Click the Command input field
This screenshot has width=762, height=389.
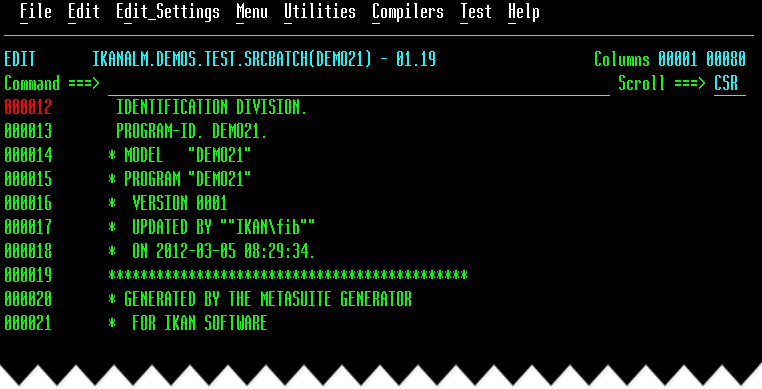pos(359,84)
